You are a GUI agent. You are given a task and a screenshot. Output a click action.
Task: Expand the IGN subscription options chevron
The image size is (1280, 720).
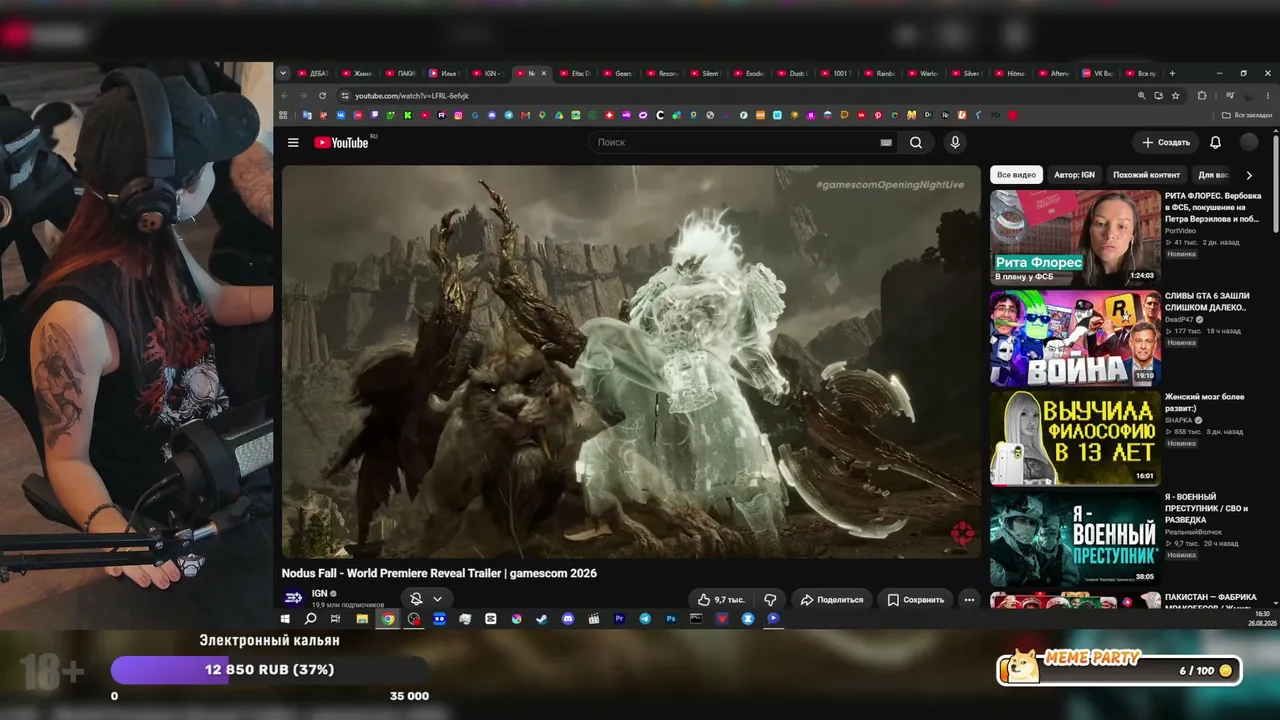[x=437, y=599]
